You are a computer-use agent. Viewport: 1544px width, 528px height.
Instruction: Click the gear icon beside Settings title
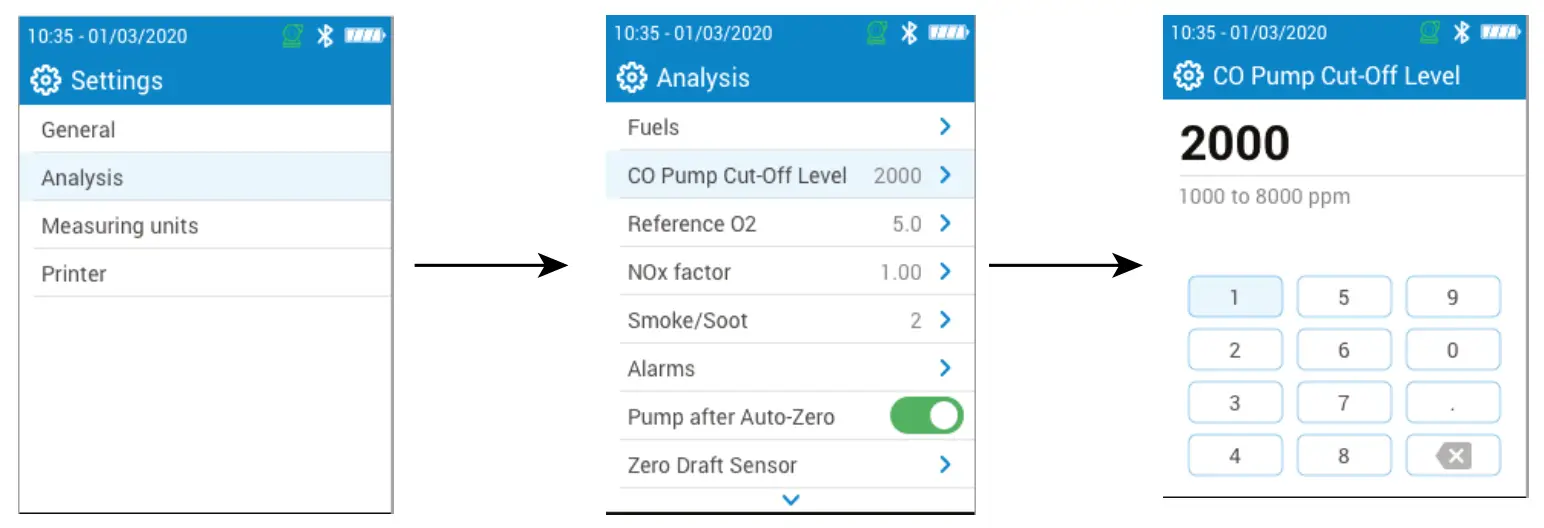click(x=46, y=81)
